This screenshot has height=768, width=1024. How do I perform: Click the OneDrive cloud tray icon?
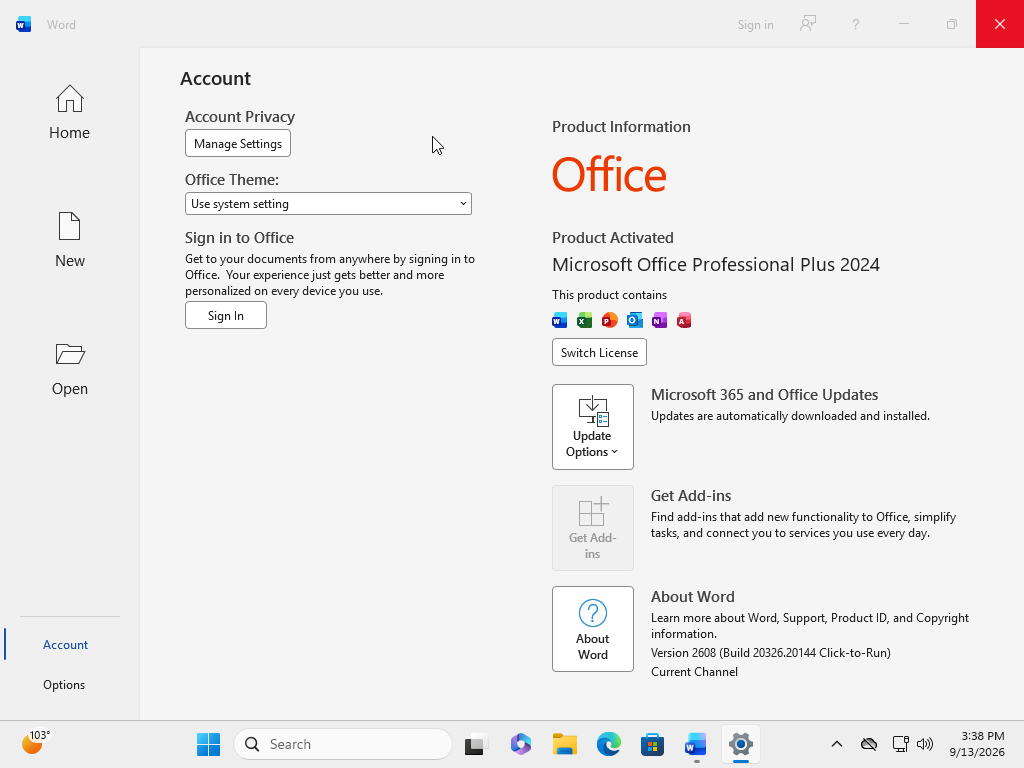[x=869, y=744]
